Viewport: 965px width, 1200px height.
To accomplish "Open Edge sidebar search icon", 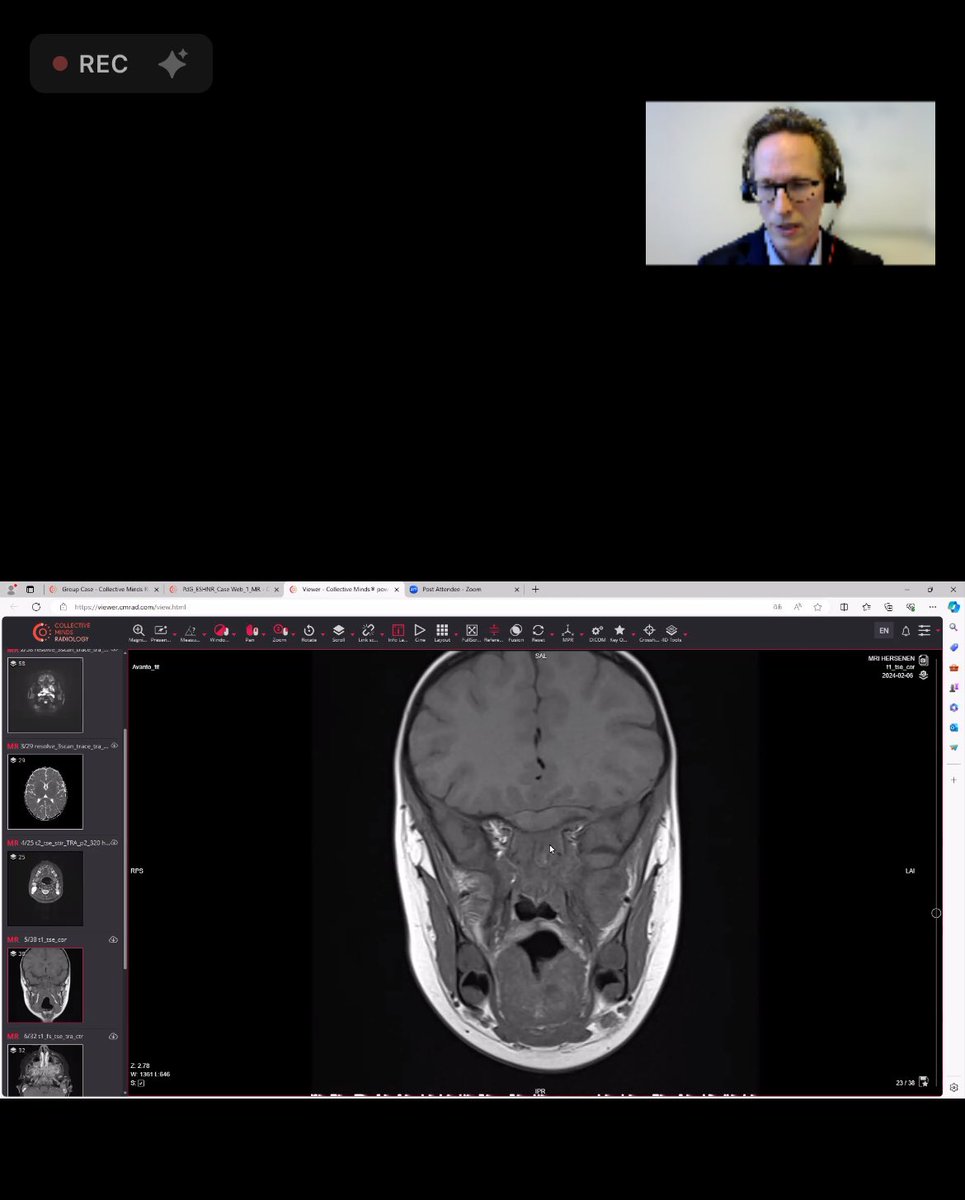I will pyautogui.click(x=954, y=627).
